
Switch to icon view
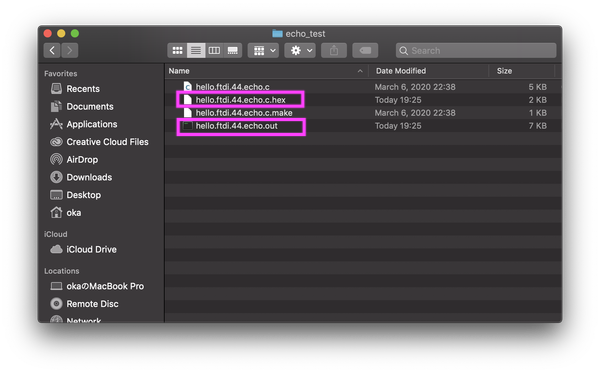[x=177, y=50]
